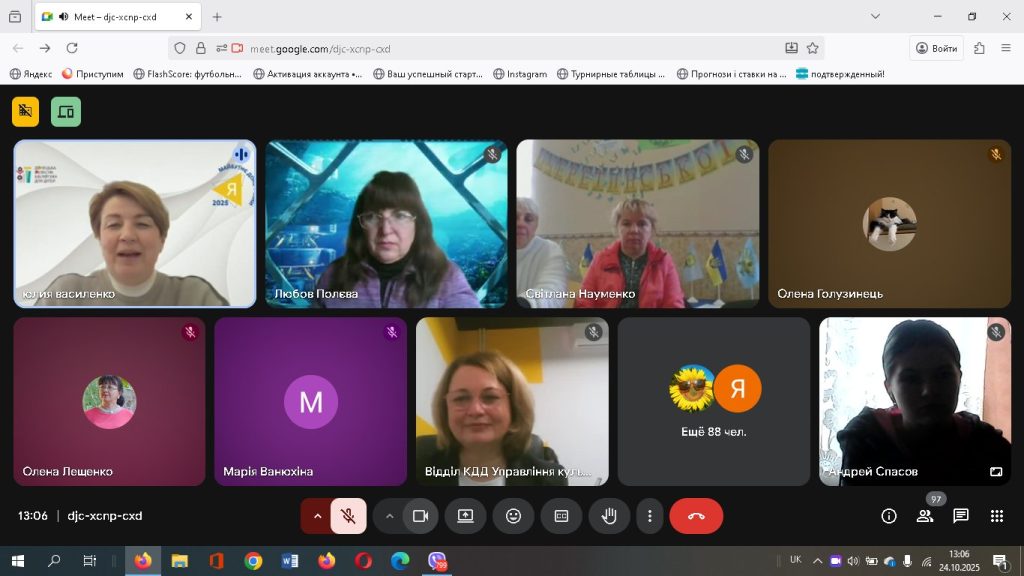This screenshot has height=576, width=1024.
Task: Open the emoji reactions panel
Action: pyautogui.click(x=513, y=516)
